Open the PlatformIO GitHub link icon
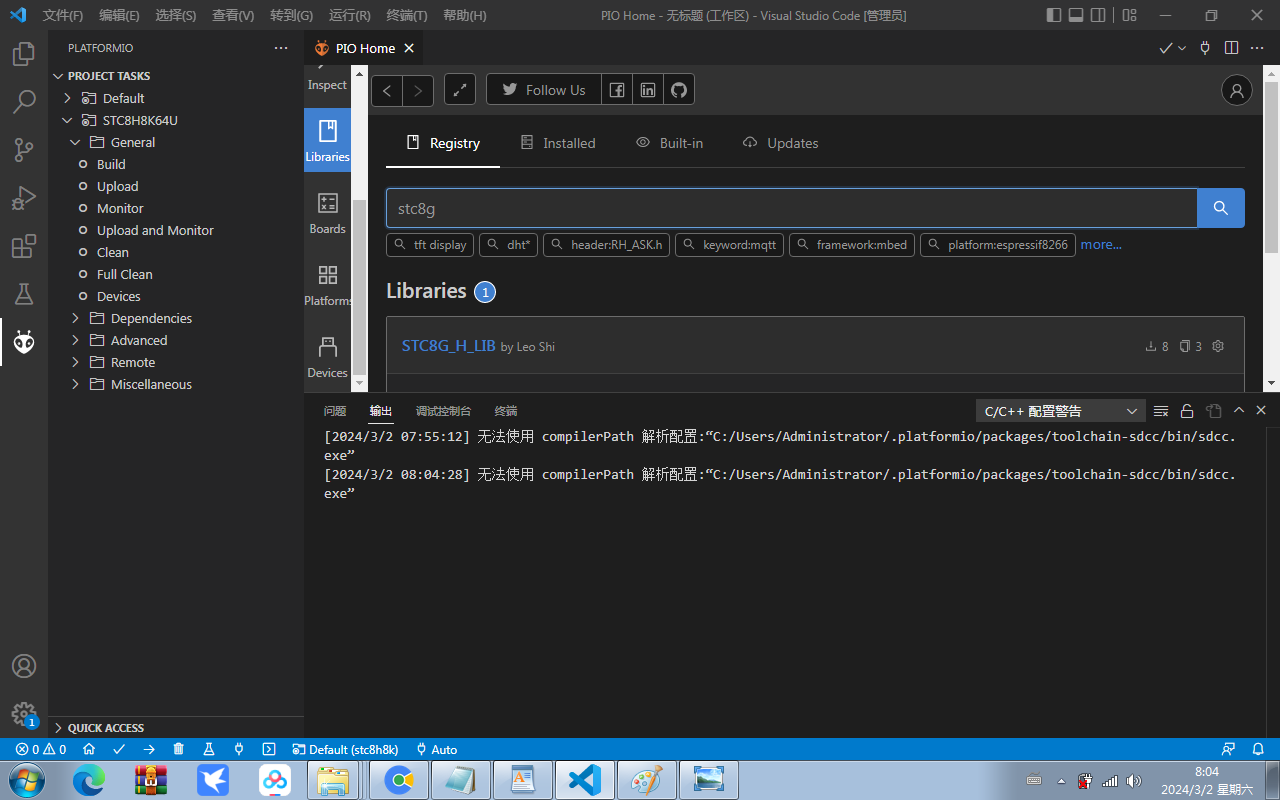Image resolution: width=1280 pixels, height=800 pixels. [679, 90]
